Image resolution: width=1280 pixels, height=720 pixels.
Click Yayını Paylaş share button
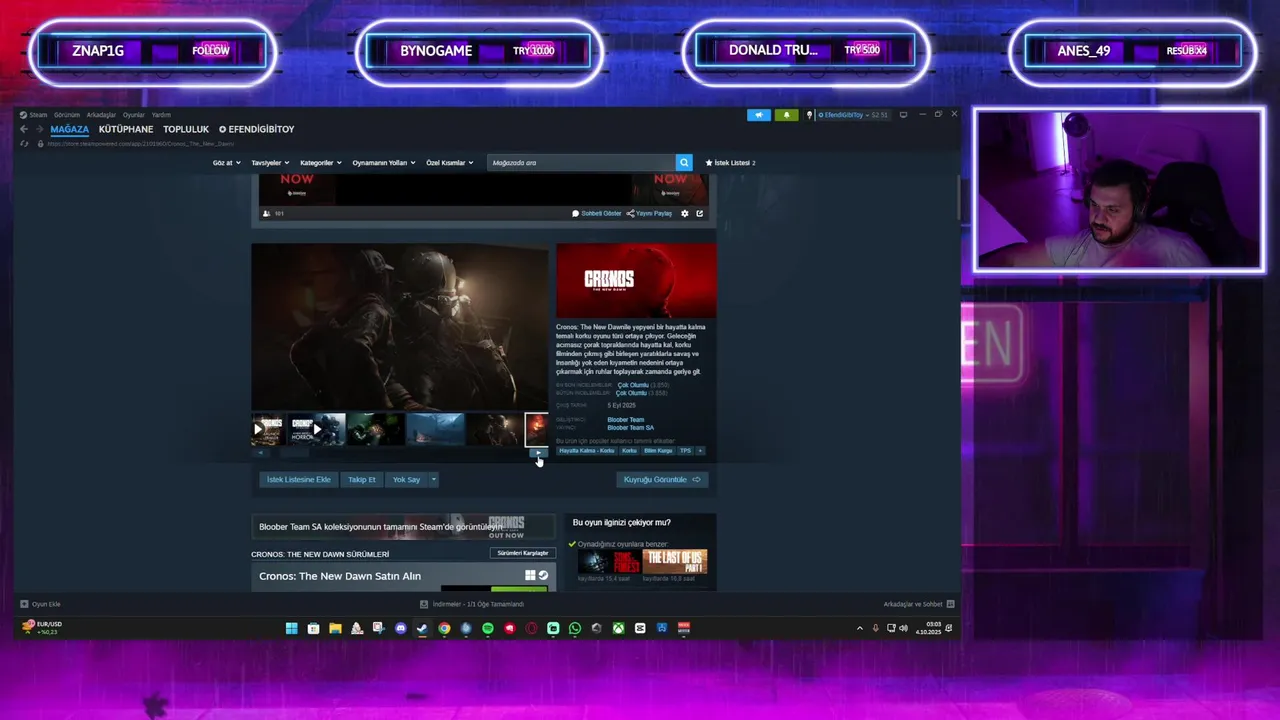pyautogui.click(x=650, y=213)
